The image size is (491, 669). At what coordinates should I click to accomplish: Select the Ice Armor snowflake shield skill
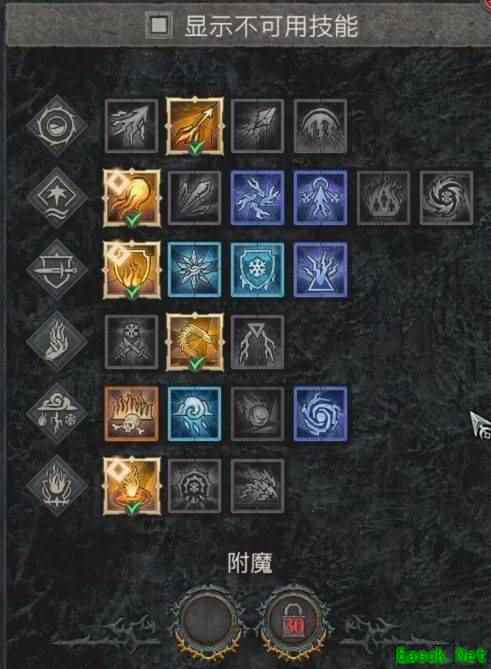257,270
